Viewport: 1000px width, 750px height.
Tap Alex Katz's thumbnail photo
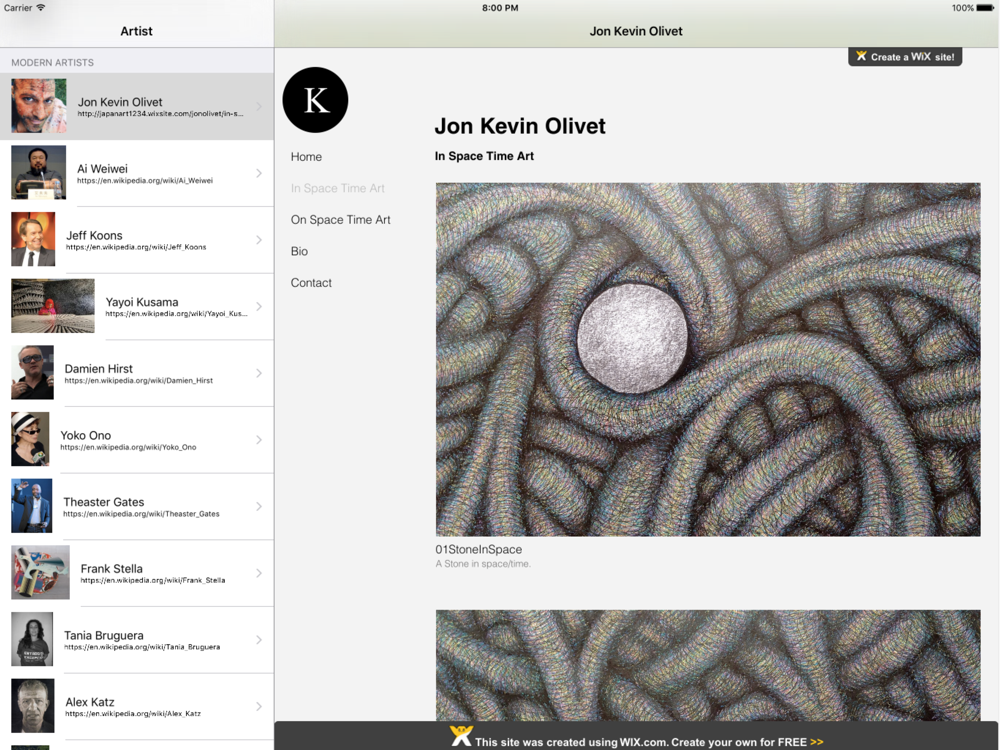[x=33, y=705]
